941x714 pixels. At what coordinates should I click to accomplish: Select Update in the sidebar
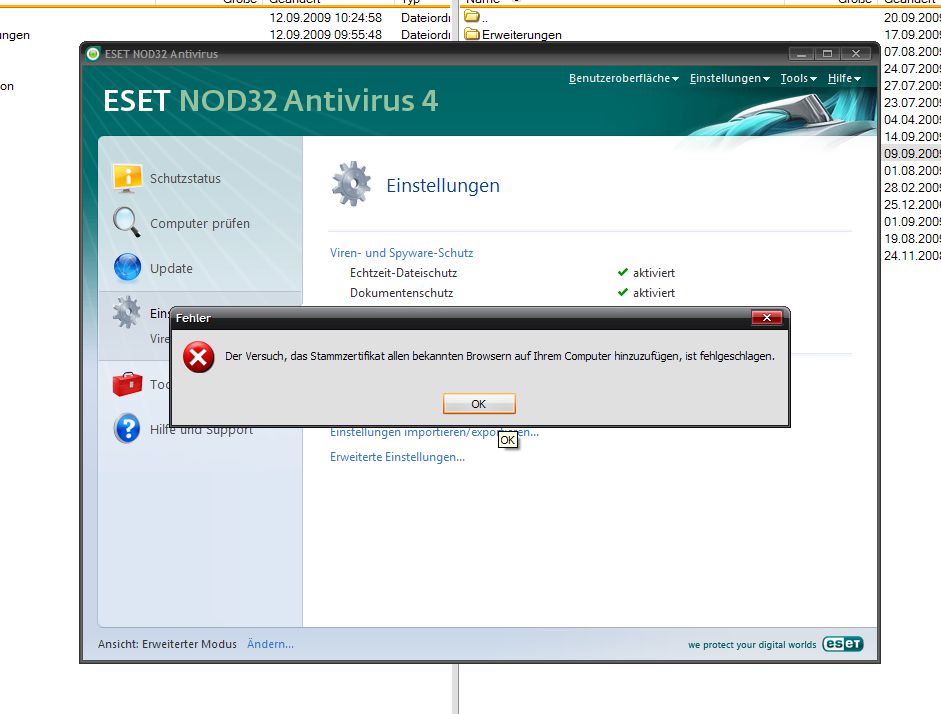click(x=171, y=268)
